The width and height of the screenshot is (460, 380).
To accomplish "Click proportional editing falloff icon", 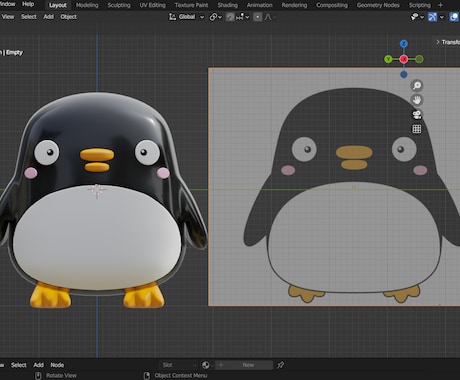I will pyautogui.click(x=268, y=17).
